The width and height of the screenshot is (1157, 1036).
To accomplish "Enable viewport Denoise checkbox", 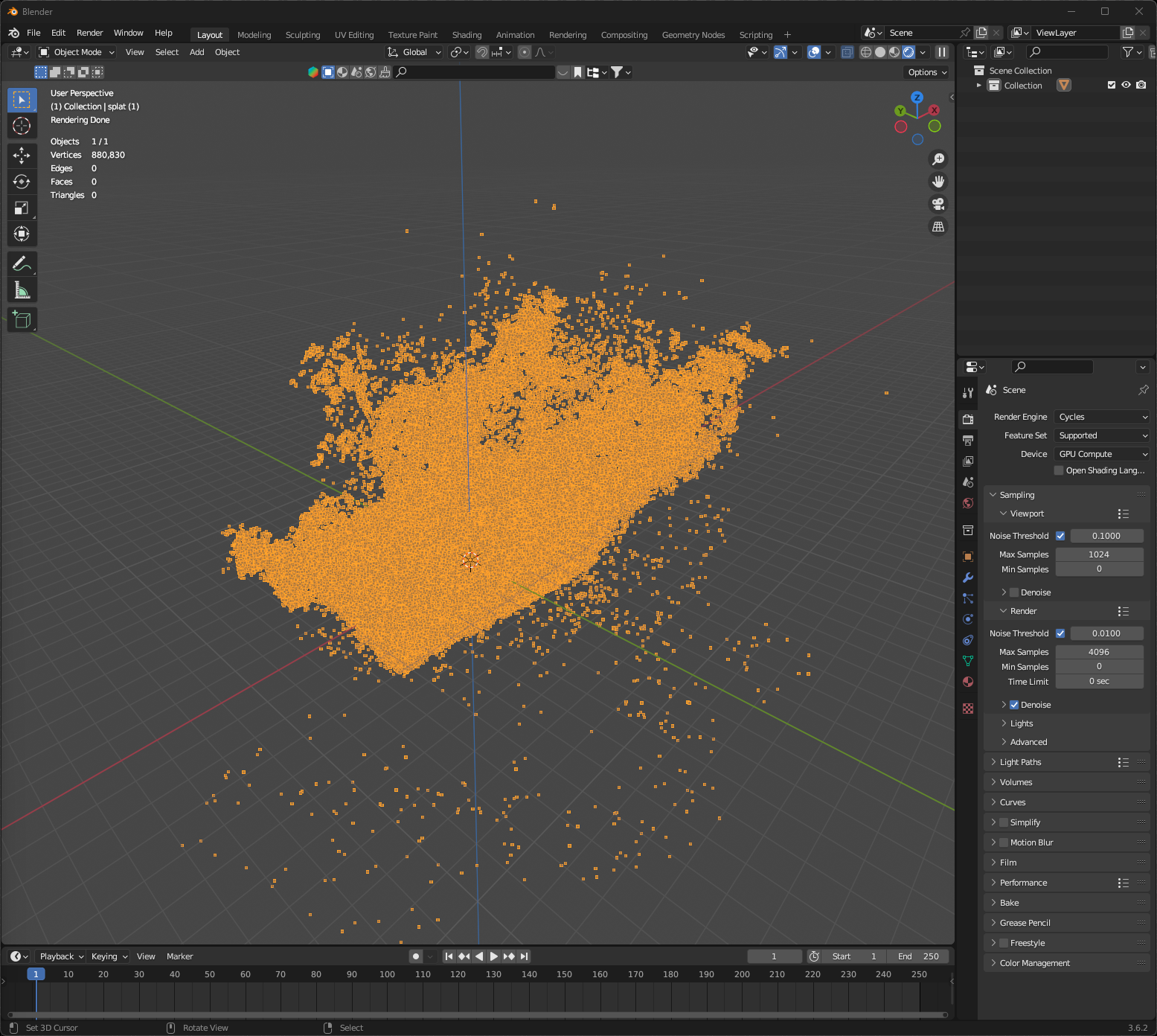I will pos(1014,592).
